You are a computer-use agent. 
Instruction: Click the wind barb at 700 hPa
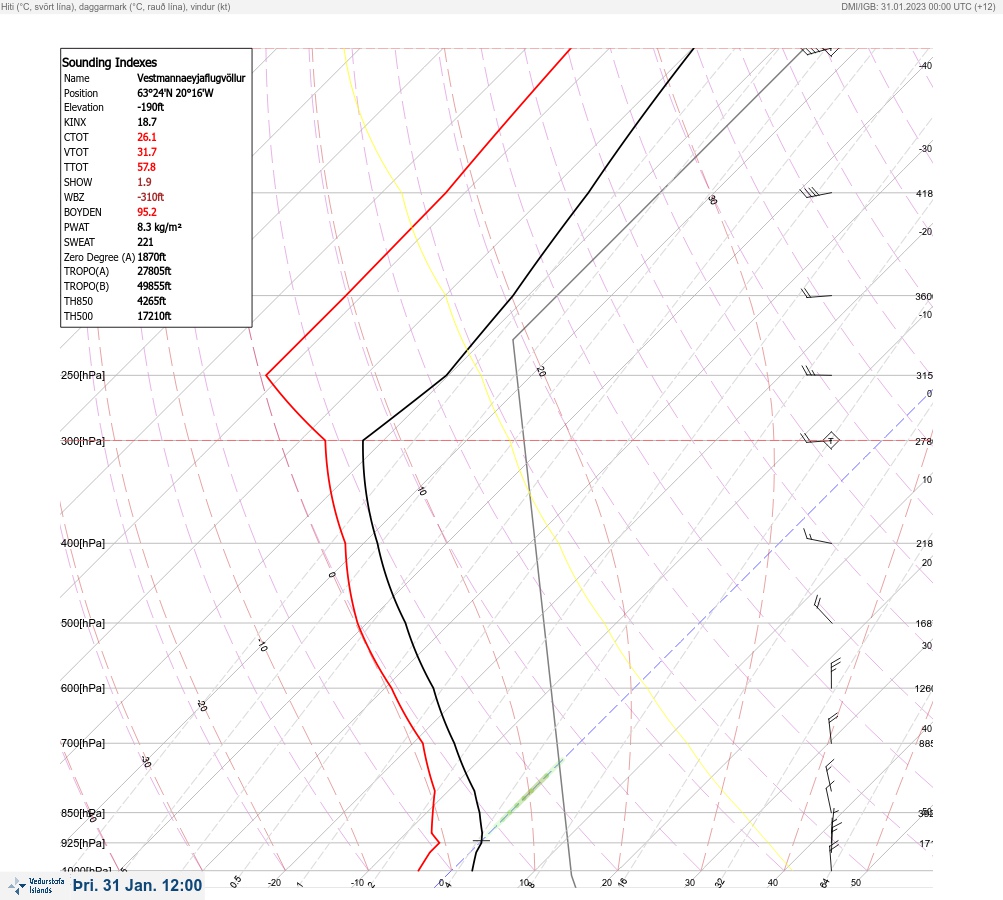coord(832,729)
